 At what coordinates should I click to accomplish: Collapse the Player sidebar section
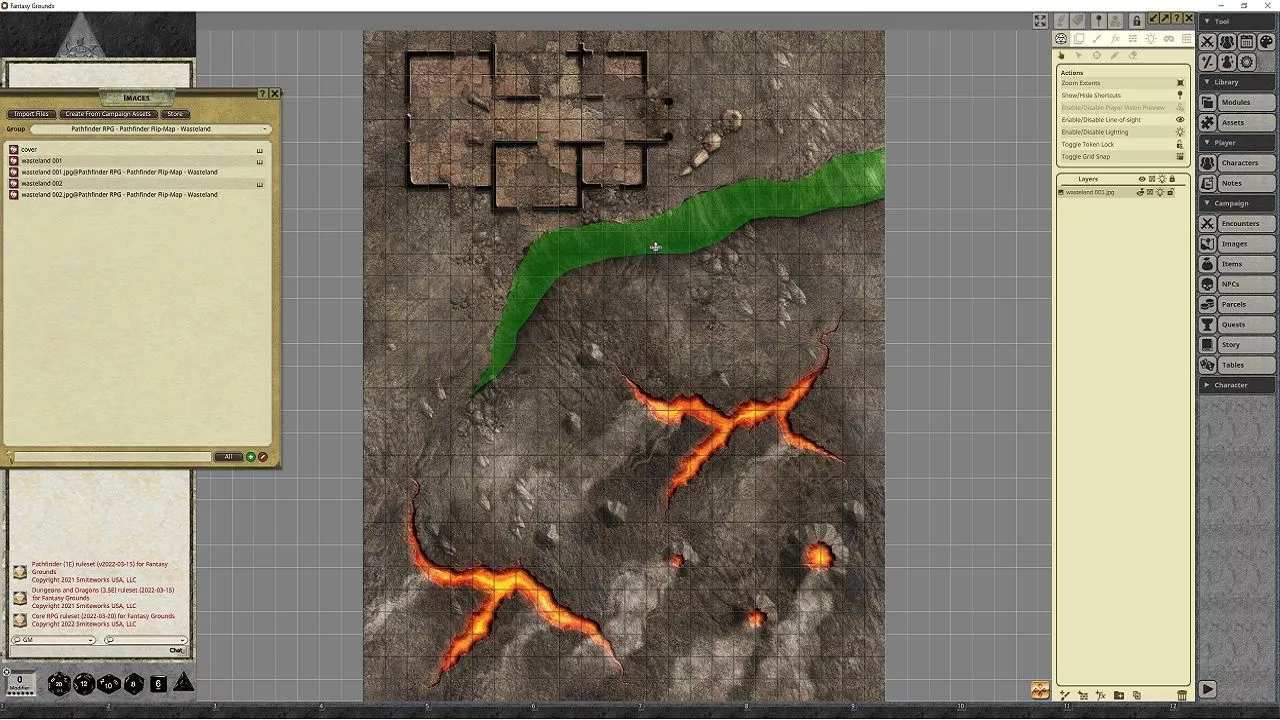(x=1237, y=143)
